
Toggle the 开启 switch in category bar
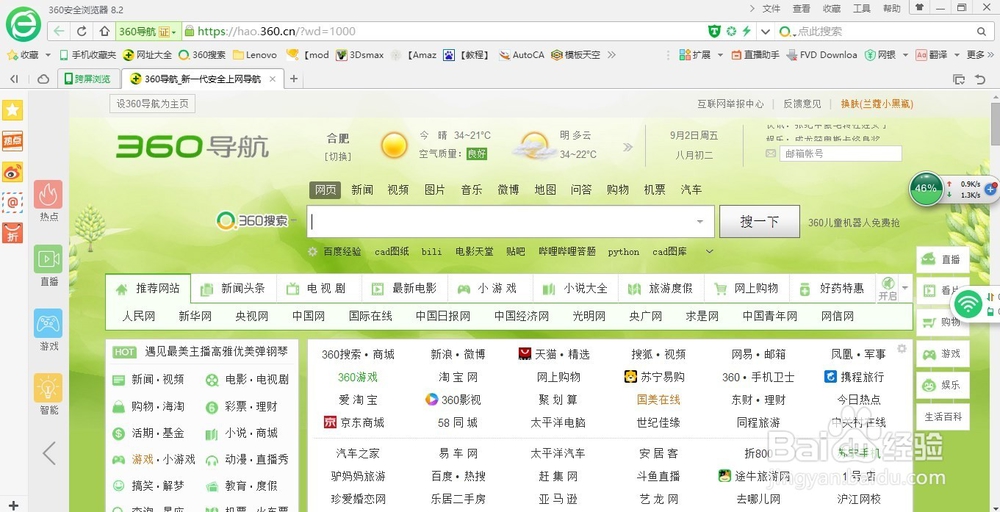[888, 288]
